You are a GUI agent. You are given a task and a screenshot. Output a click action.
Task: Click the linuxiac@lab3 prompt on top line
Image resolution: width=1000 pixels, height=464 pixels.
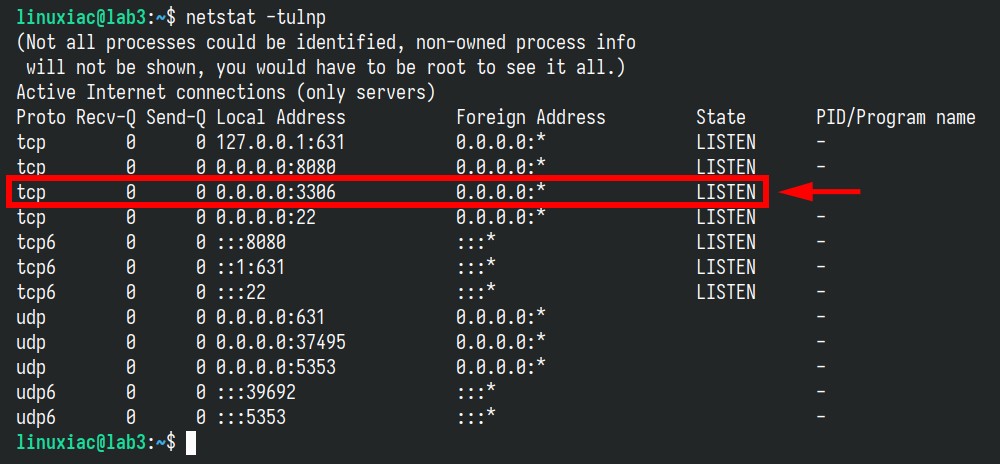(81, 18)
